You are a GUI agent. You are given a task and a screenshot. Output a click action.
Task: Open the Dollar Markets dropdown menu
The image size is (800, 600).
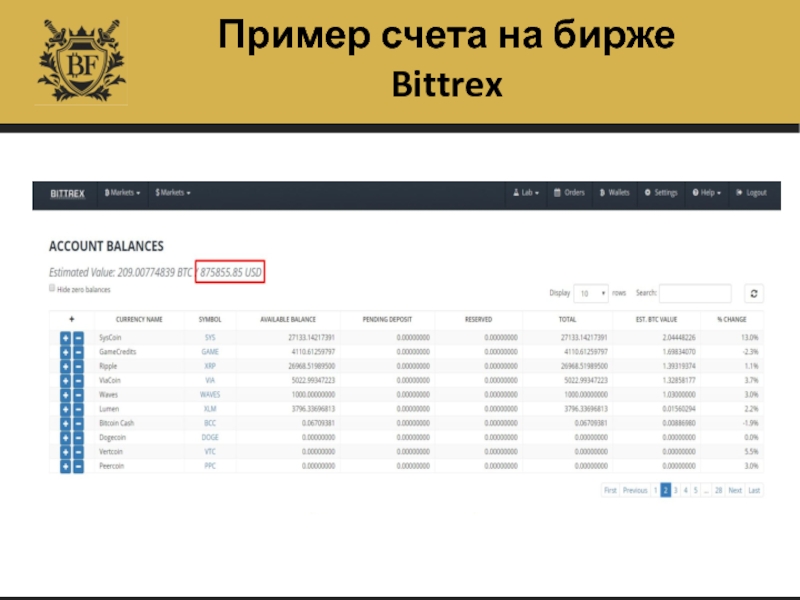[173, 193]
